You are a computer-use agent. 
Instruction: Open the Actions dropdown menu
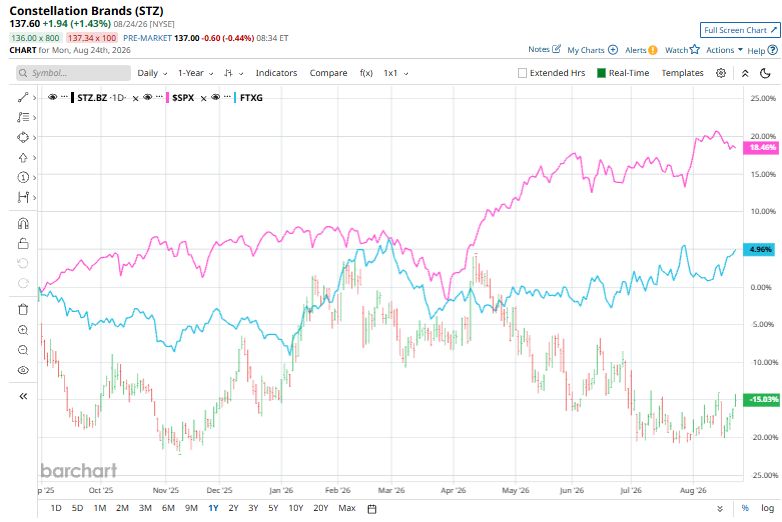click(724, 50)
